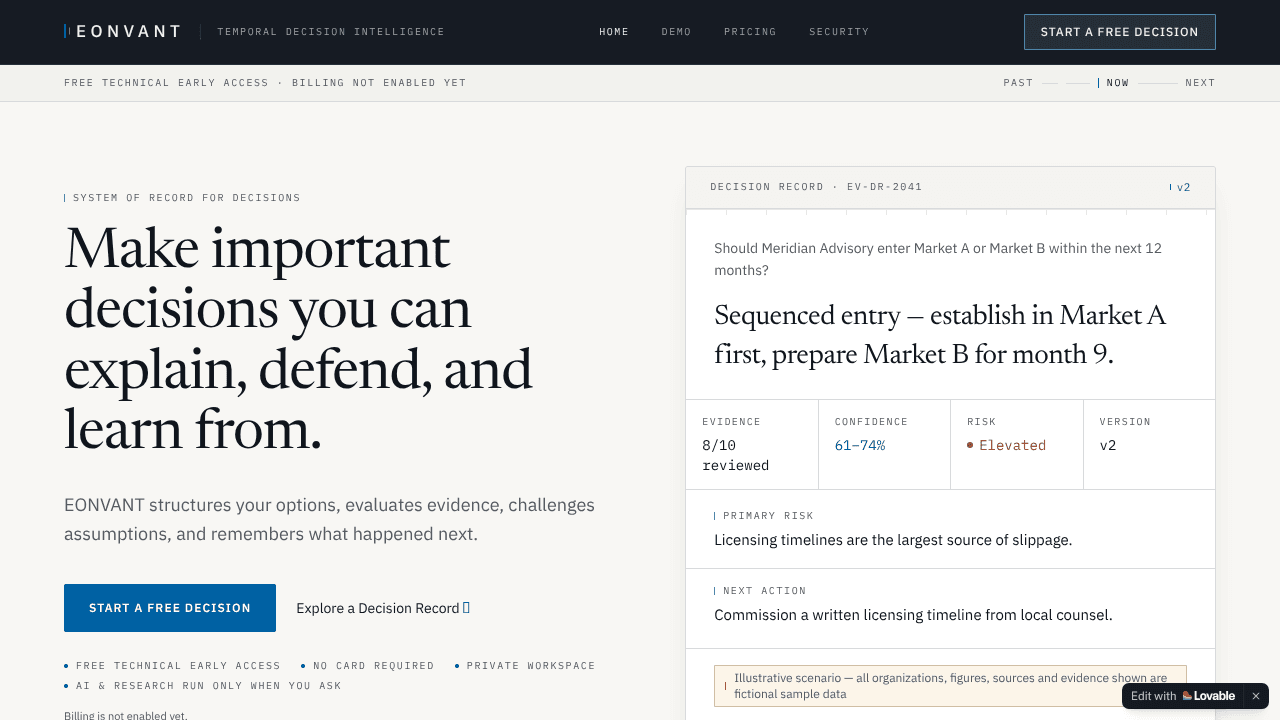This screenshot has width=1280, height=720.
Task: Open the Pricing nav link
Action: click(750, 32)
